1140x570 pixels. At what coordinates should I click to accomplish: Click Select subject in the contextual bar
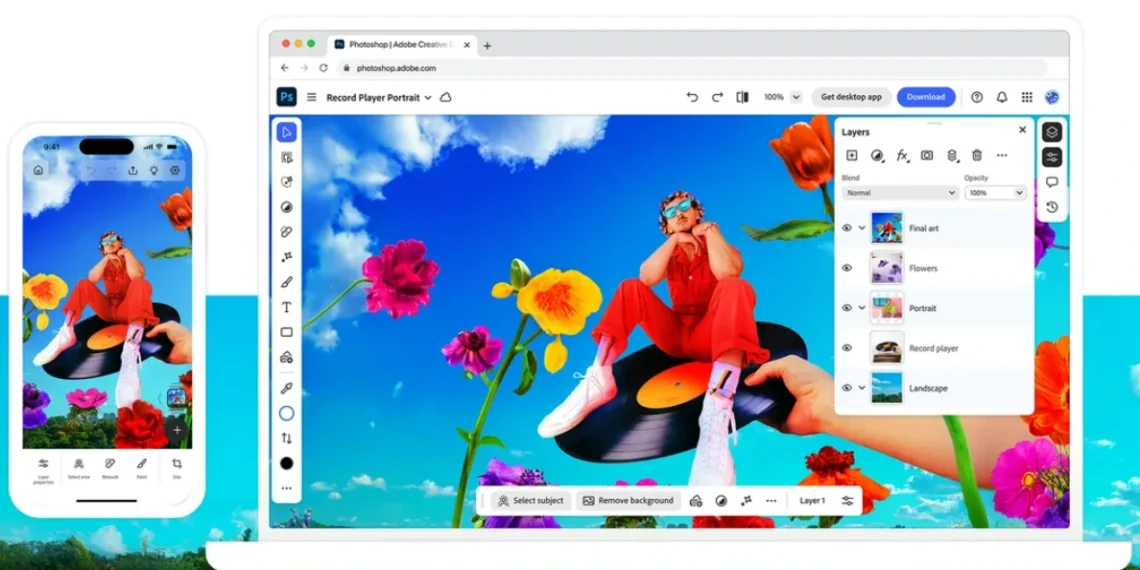coord(531,500)
